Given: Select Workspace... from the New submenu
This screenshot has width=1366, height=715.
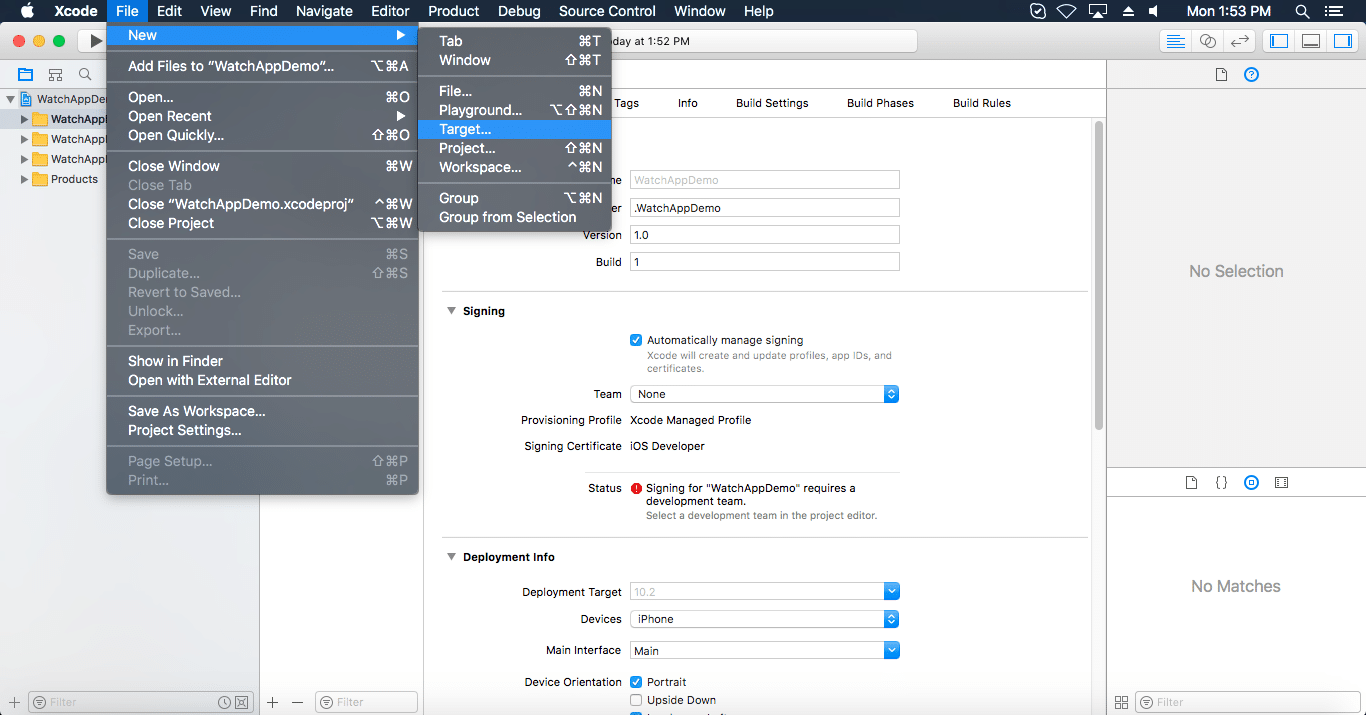Looking at the screenshot, I should click(x=514, y=167).
